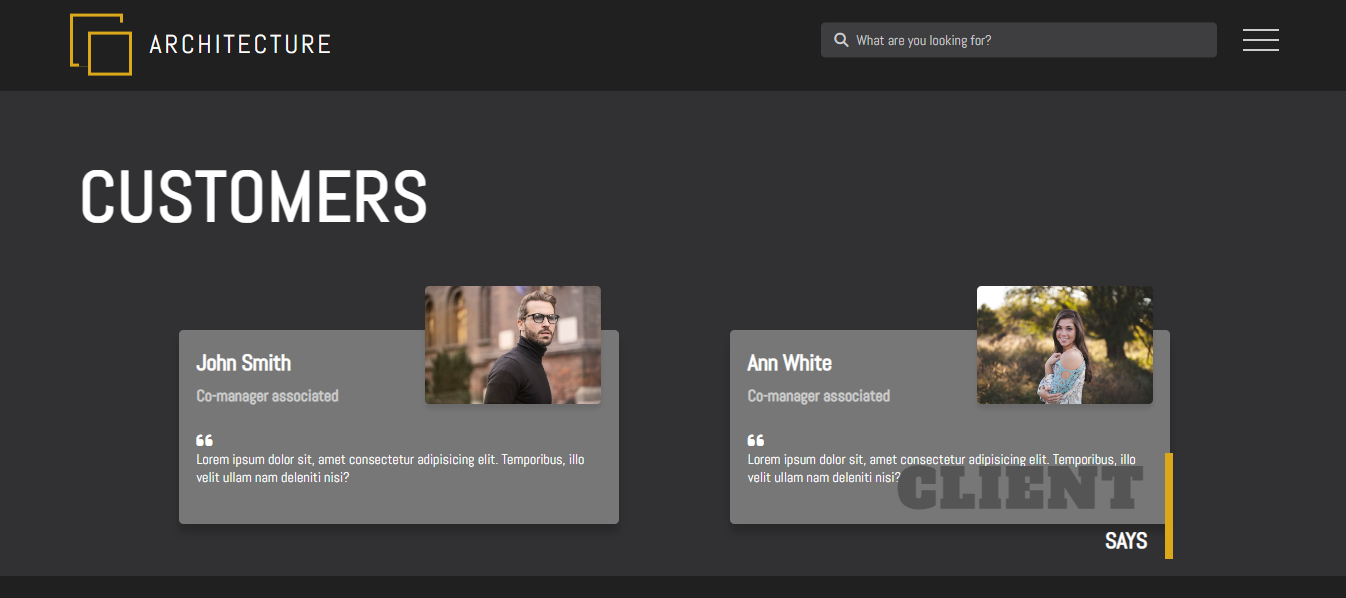Click "Co-manager associated" under John Smith
Viewport: 1346px width, 598px height.
[x=267, y=396]
